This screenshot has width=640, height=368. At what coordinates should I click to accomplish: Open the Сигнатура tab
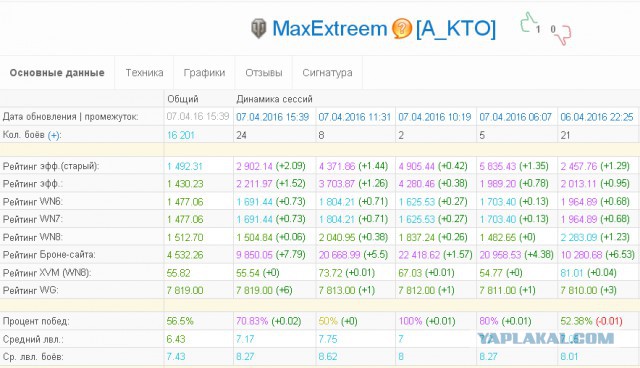point(327,73)
